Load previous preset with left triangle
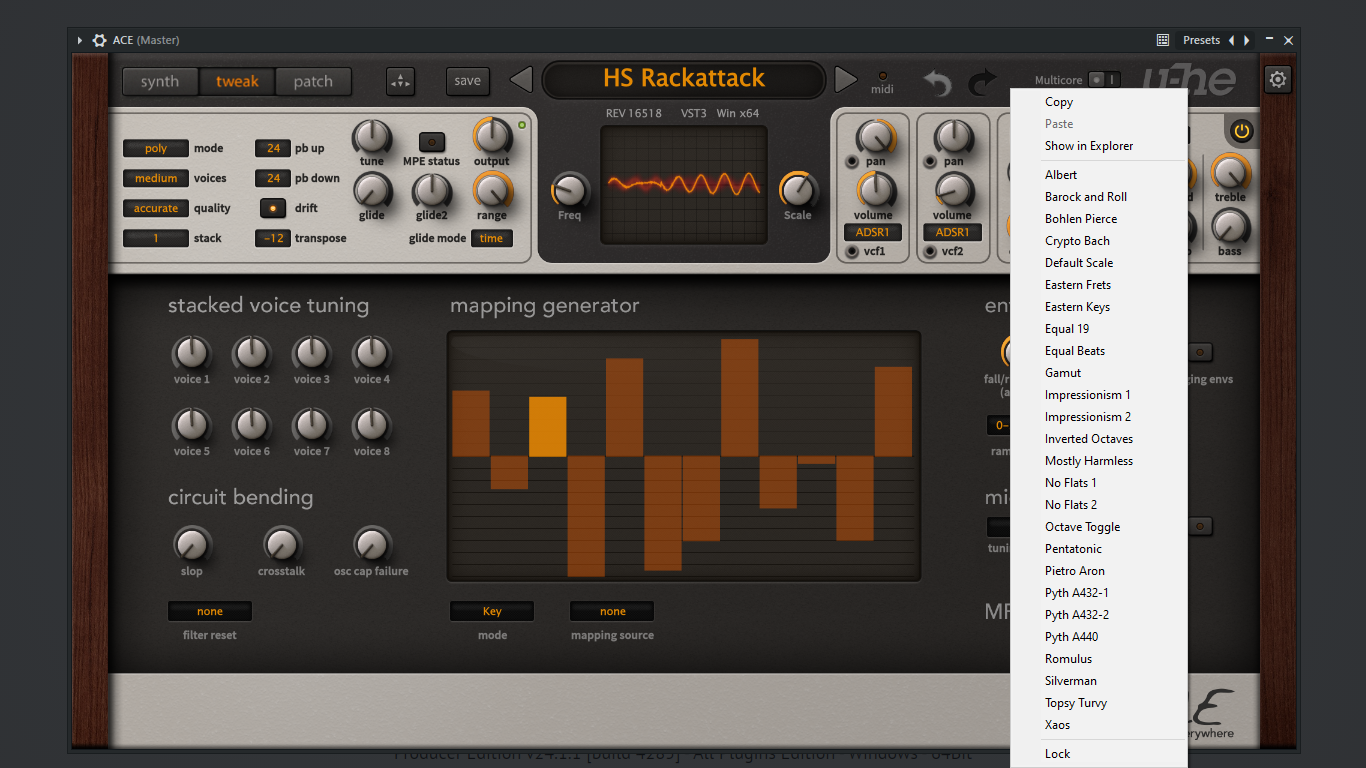 point(521,80)
